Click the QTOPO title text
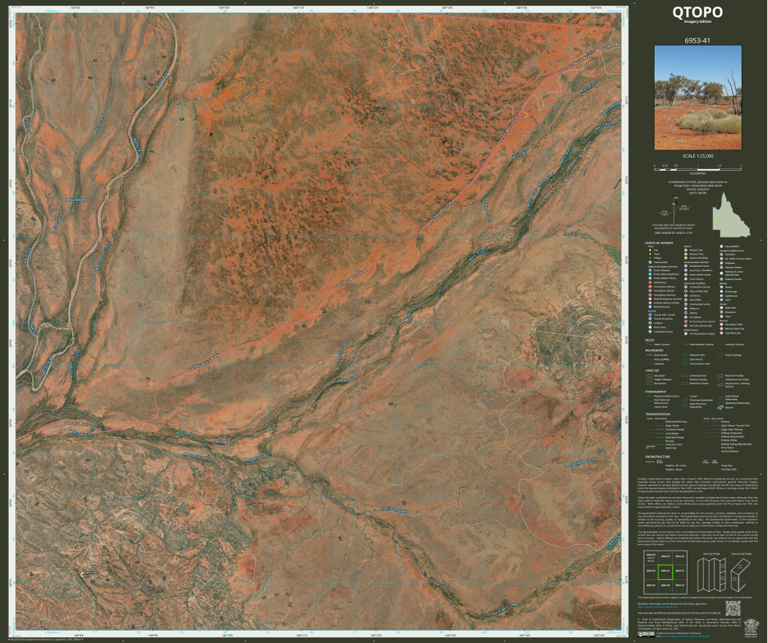The image size is (768, 643). click(x=697, y=12)
